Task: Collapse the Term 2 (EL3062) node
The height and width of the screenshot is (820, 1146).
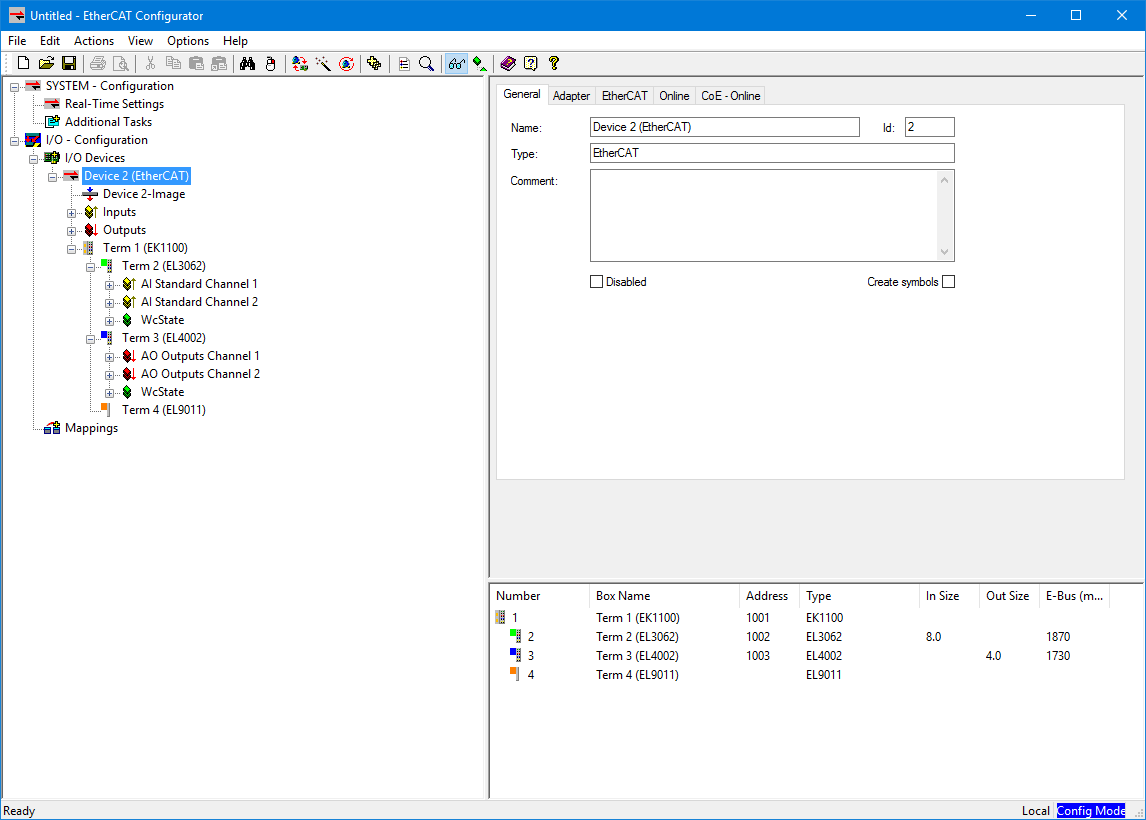Action: (90, 267)
